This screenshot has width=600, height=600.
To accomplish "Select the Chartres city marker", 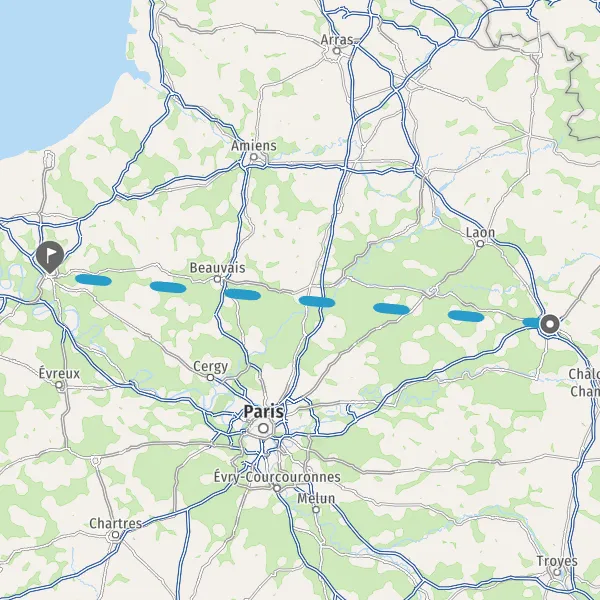I will 115,535.
